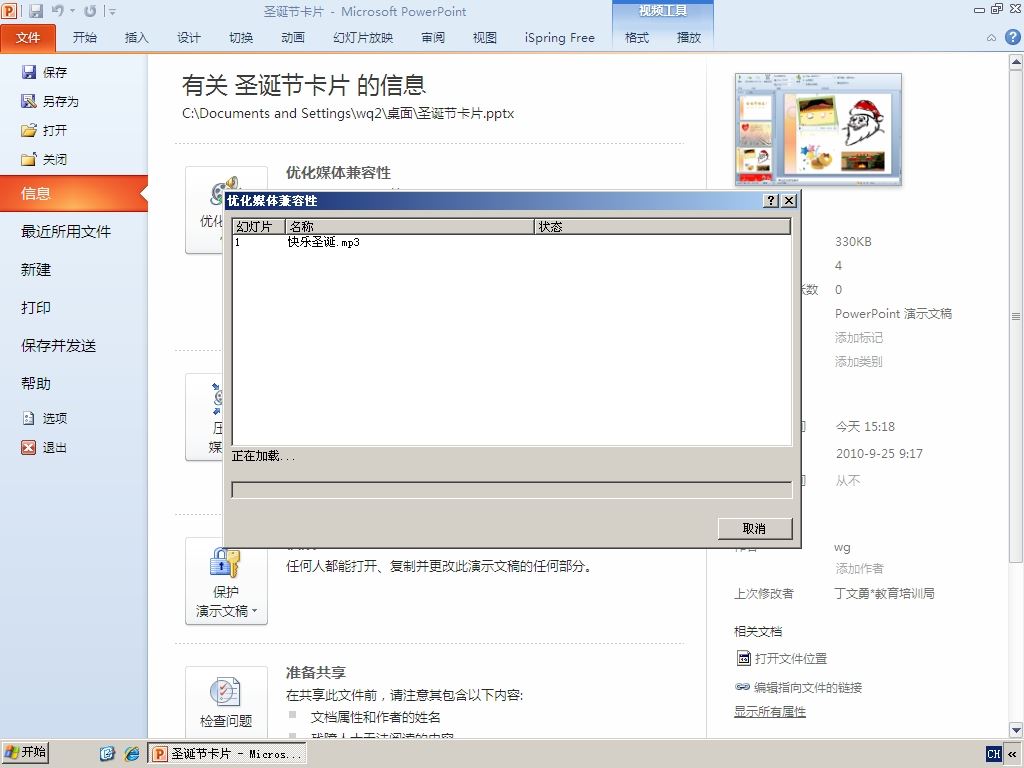
Task: Switch to the 幻灯片放映 ribbon tab
Action: 363,38
